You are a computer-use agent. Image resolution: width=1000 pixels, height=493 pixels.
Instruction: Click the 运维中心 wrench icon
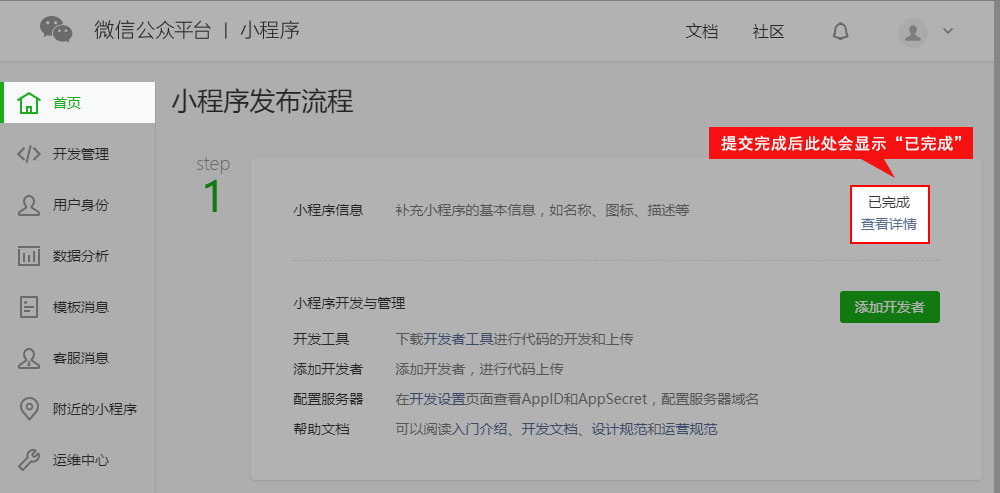tap(29, 460)
